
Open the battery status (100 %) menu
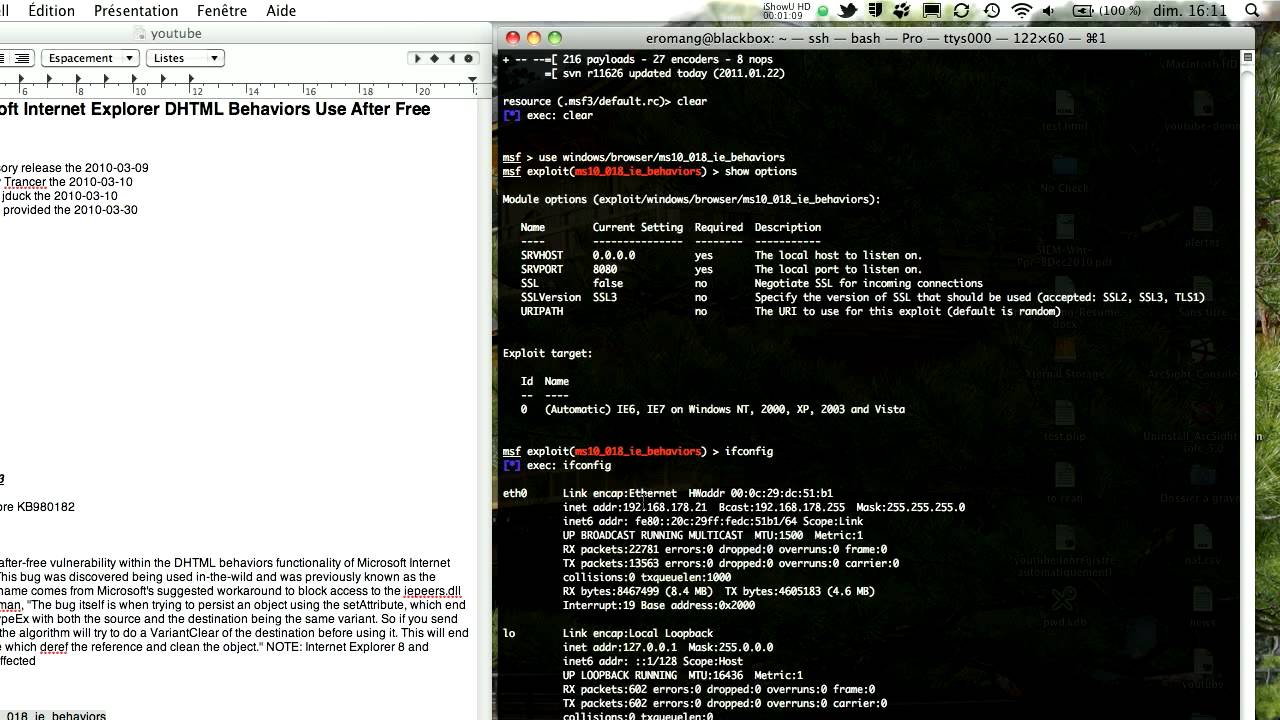1107,10
